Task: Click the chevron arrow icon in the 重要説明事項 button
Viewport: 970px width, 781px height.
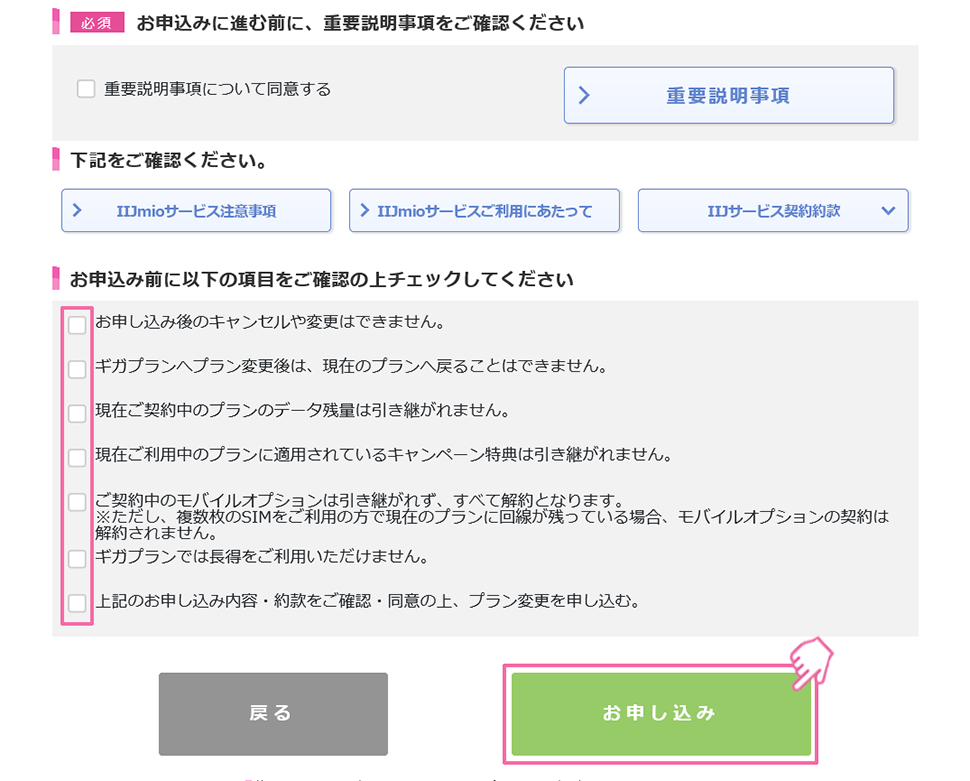Action: click(x=585, y=96)
